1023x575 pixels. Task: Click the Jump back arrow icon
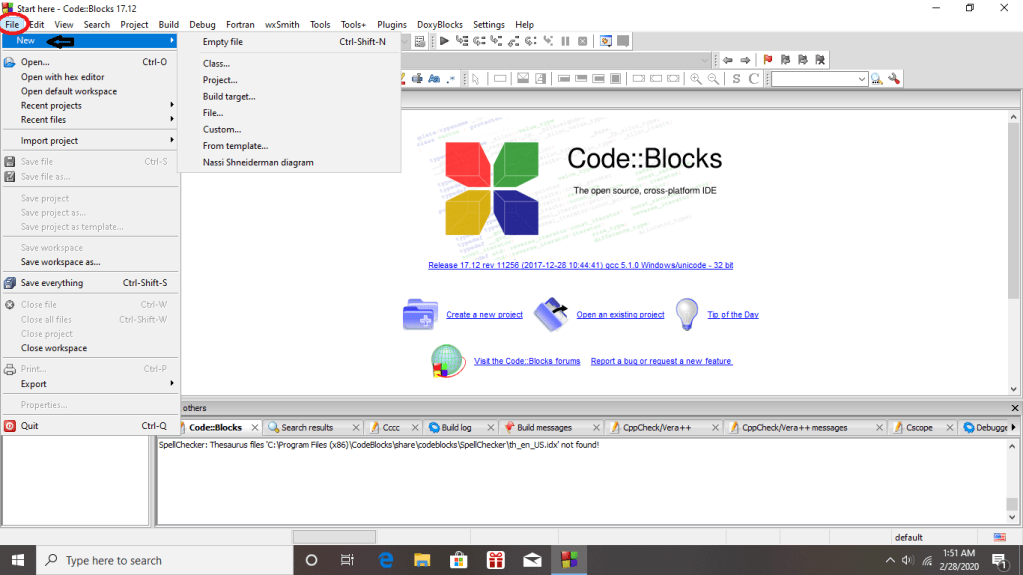click(x=728, y=60)
